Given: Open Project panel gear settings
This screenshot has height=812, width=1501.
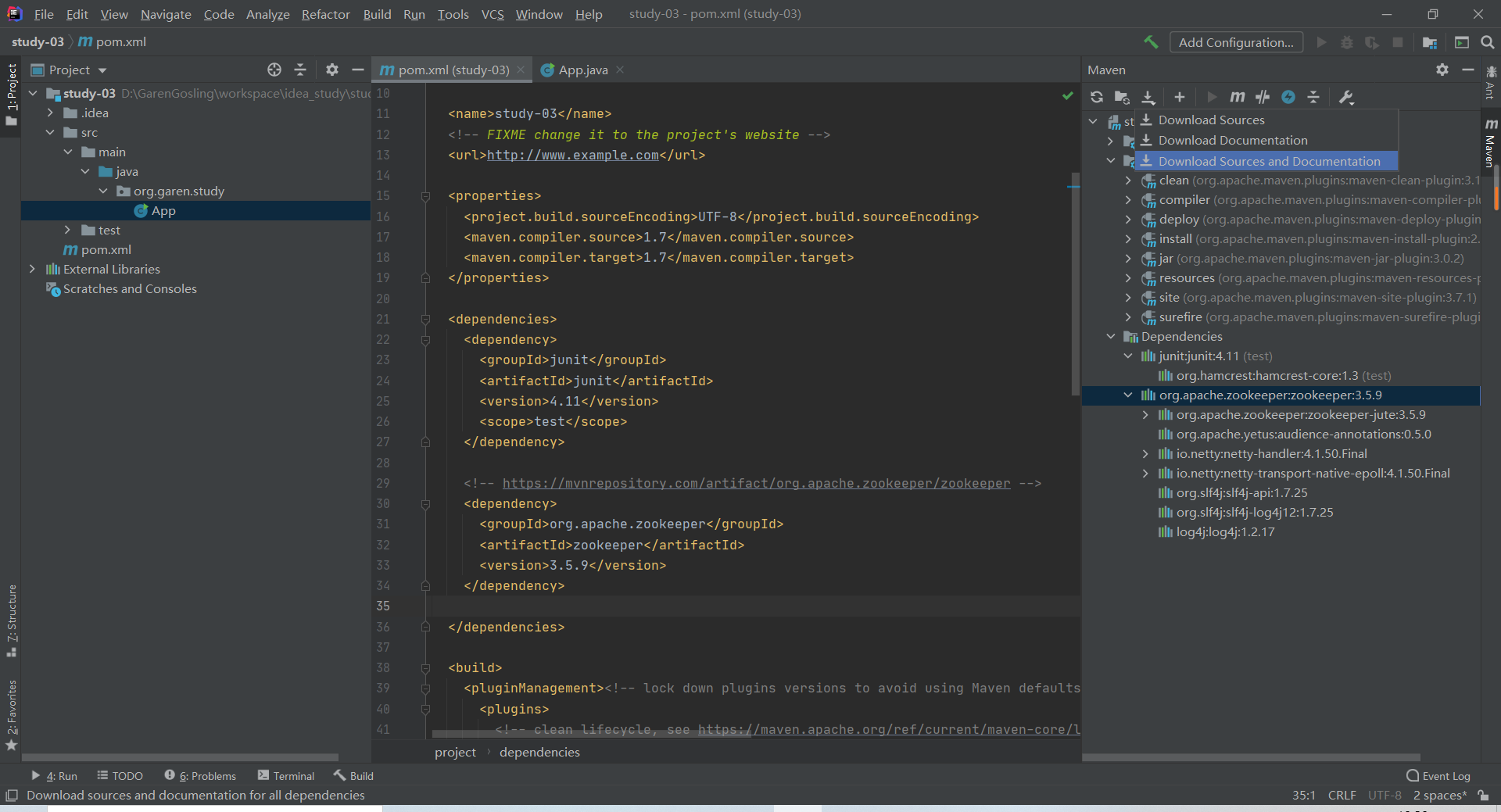Looking at the screenshot, I should (332, 70).
